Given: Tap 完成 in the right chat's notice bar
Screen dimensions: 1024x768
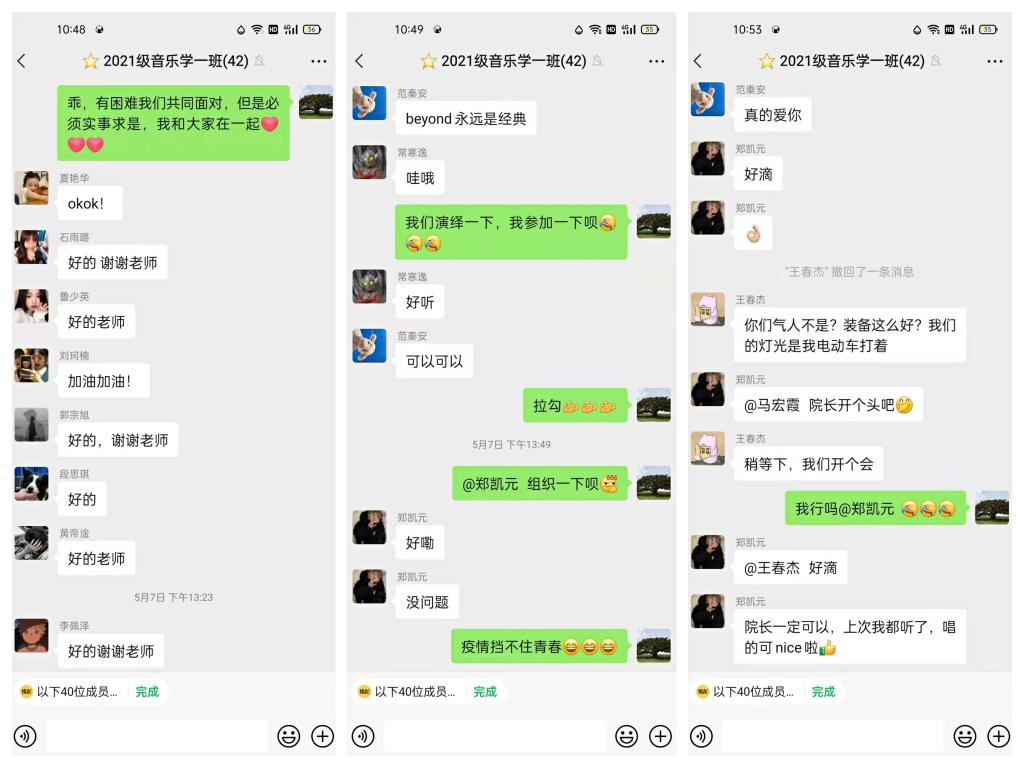Looking at the screenshot, I should tap(823, 692).
